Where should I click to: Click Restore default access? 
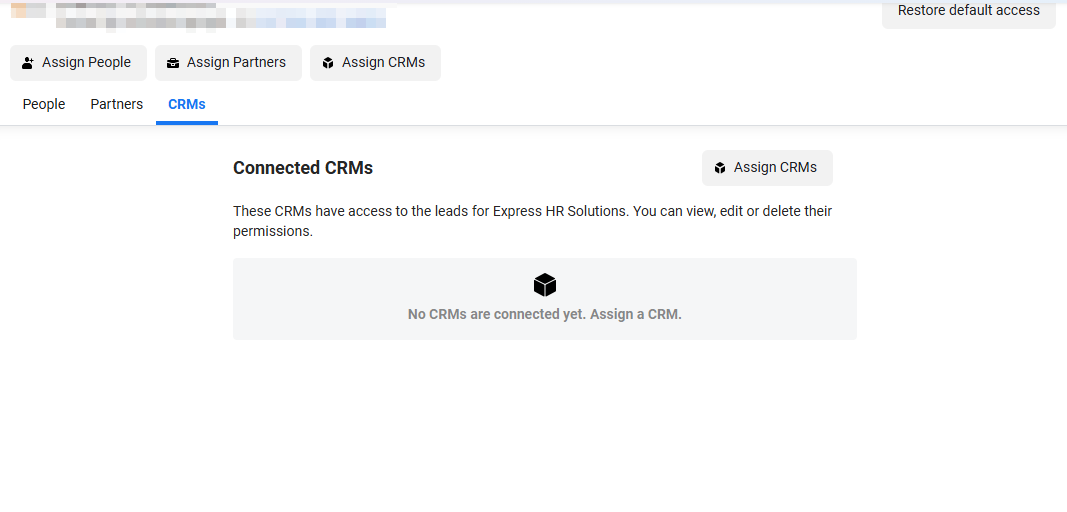tap(968, 12)
